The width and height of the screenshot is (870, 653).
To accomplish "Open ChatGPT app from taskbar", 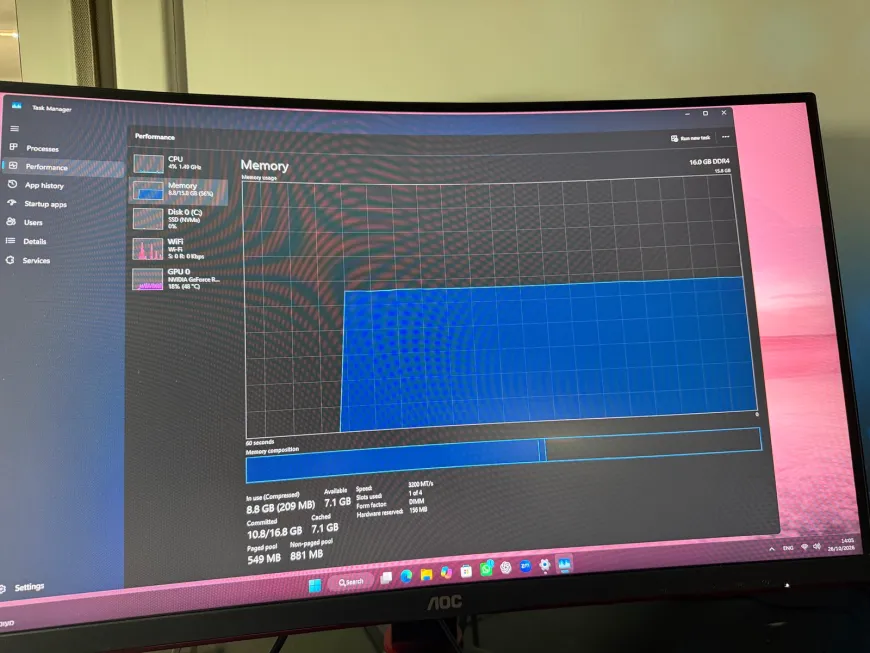I will click(x=505, y=568).
